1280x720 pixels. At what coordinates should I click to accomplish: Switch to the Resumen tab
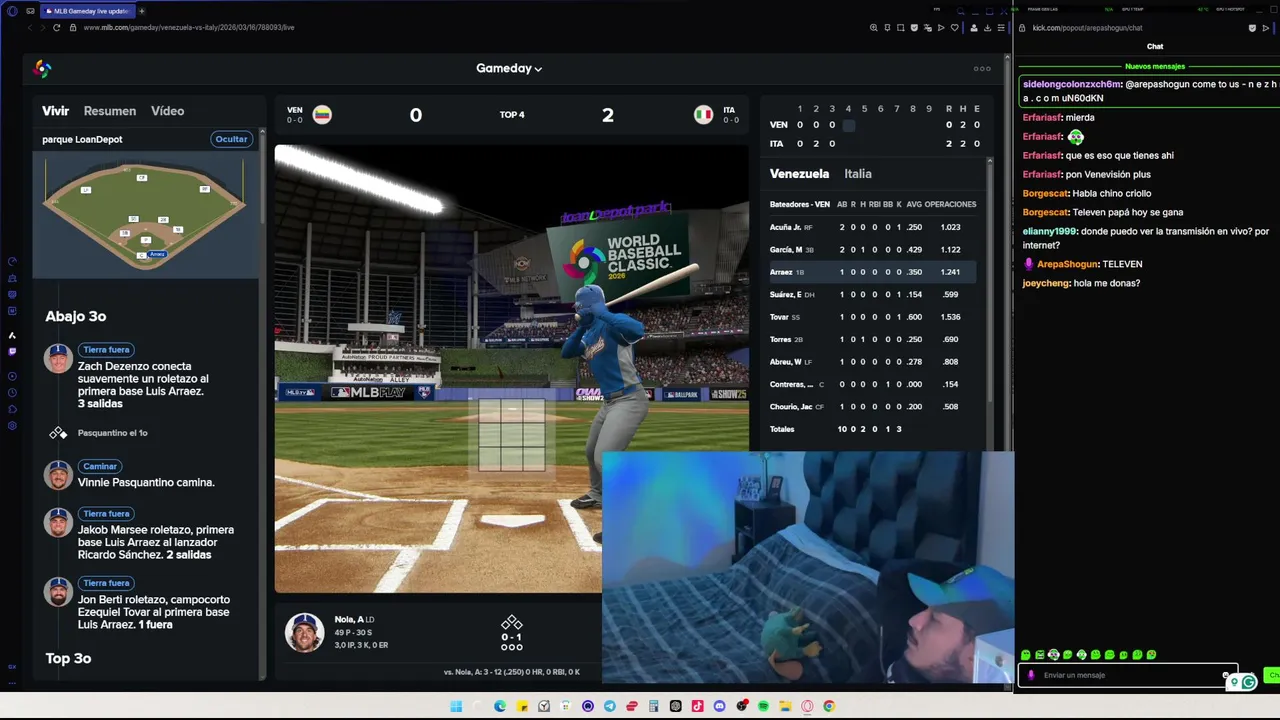point(110,111)
